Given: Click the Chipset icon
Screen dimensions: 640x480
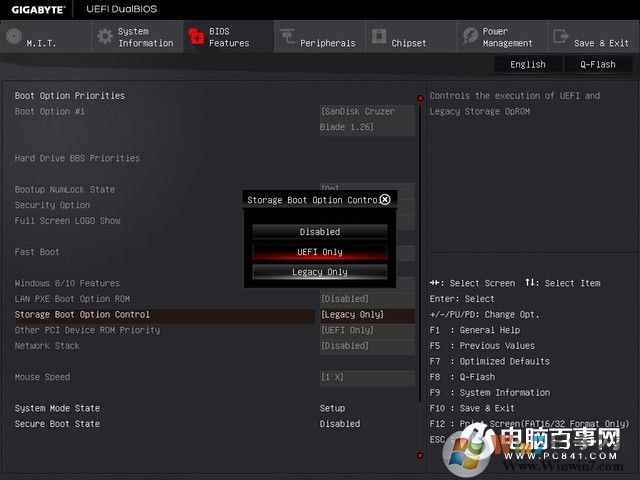Looking at the screenshot, I should [378, 37].
